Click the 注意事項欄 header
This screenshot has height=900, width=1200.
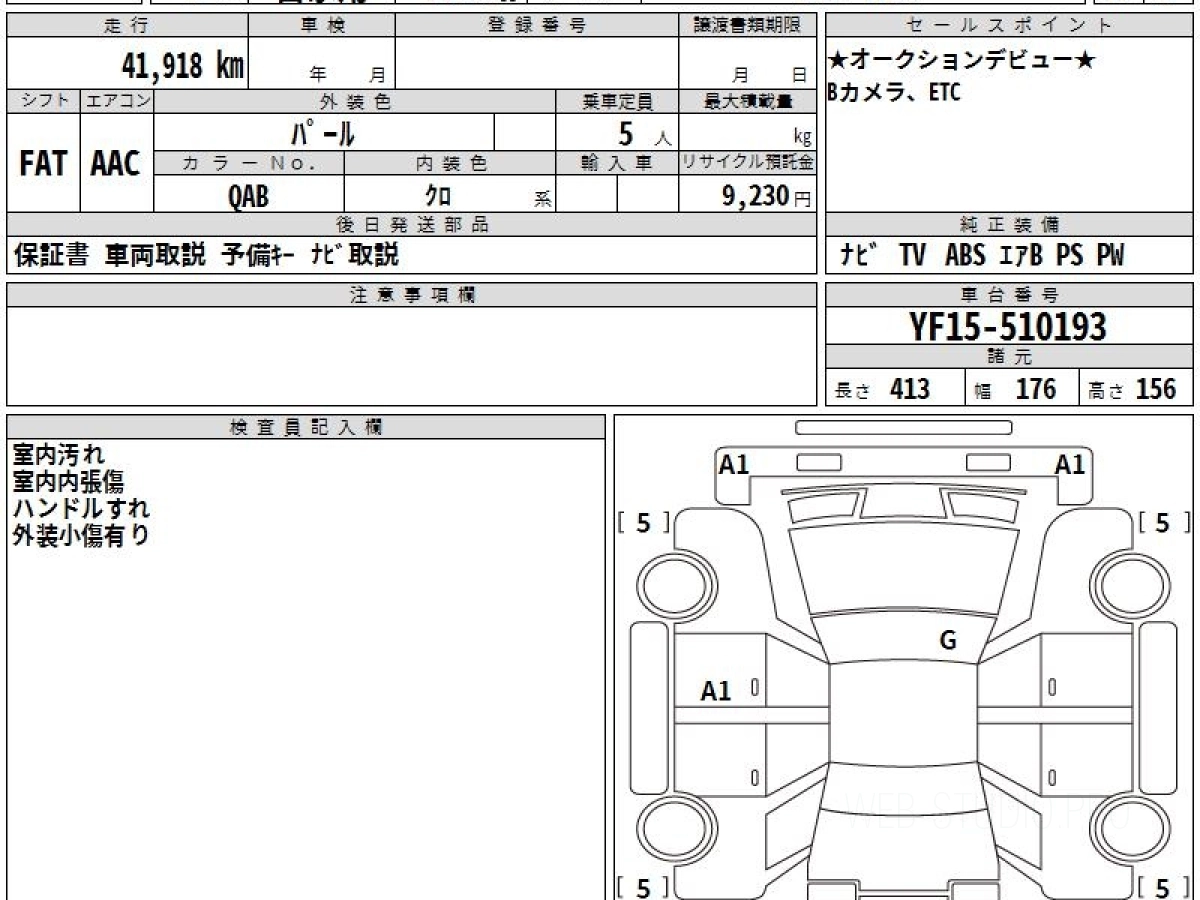tap(412, 295)
